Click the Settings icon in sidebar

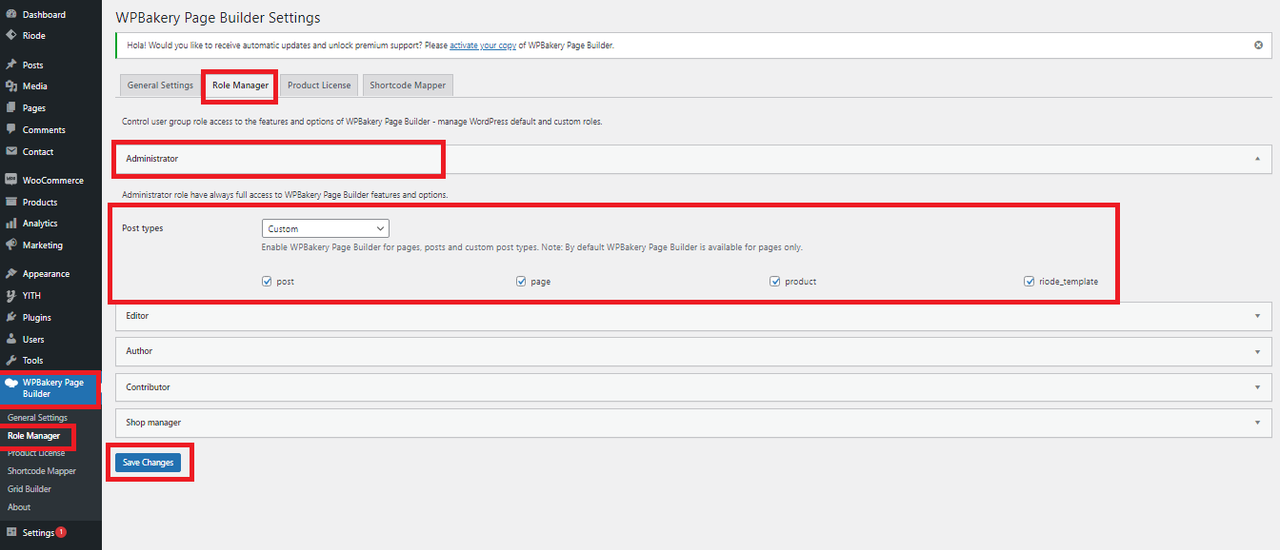(x=11, y=533)
